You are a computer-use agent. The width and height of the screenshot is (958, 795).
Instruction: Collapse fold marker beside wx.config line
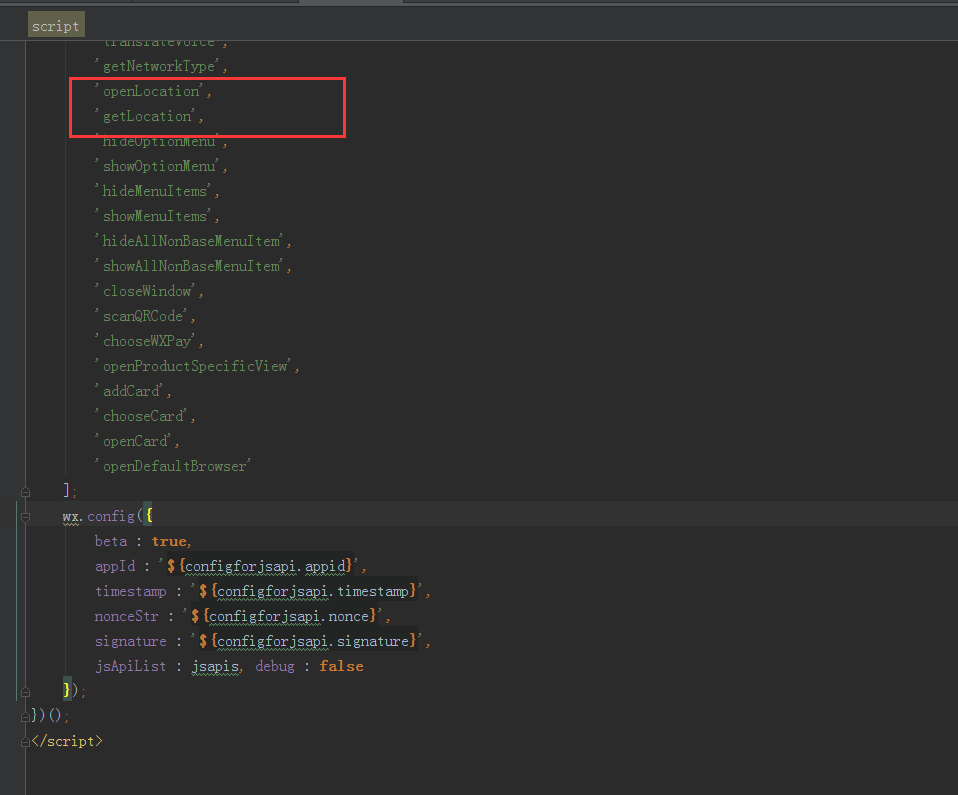click(x=25, y=517)
